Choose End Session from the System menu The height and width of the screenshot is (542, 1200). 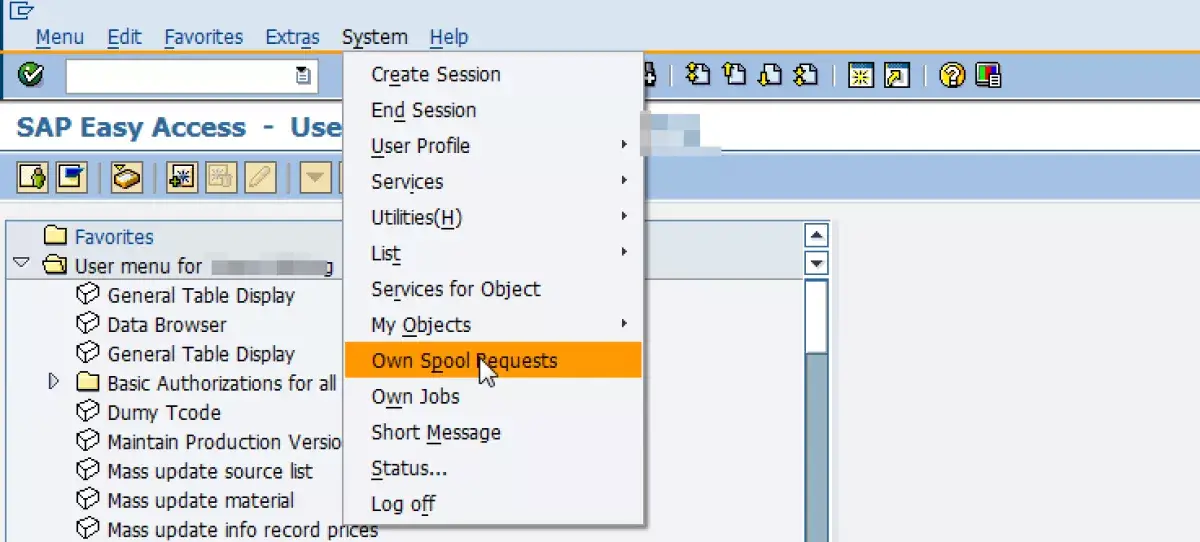click(492, 110)
